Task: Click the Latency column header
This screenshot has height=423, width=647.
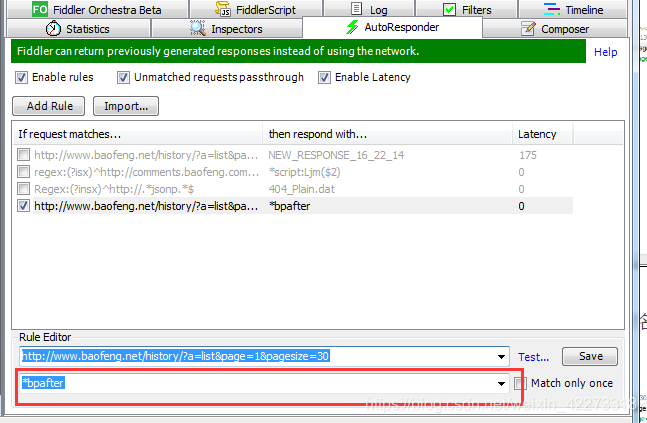Action: pyautogui.click(x=543, y=134)
